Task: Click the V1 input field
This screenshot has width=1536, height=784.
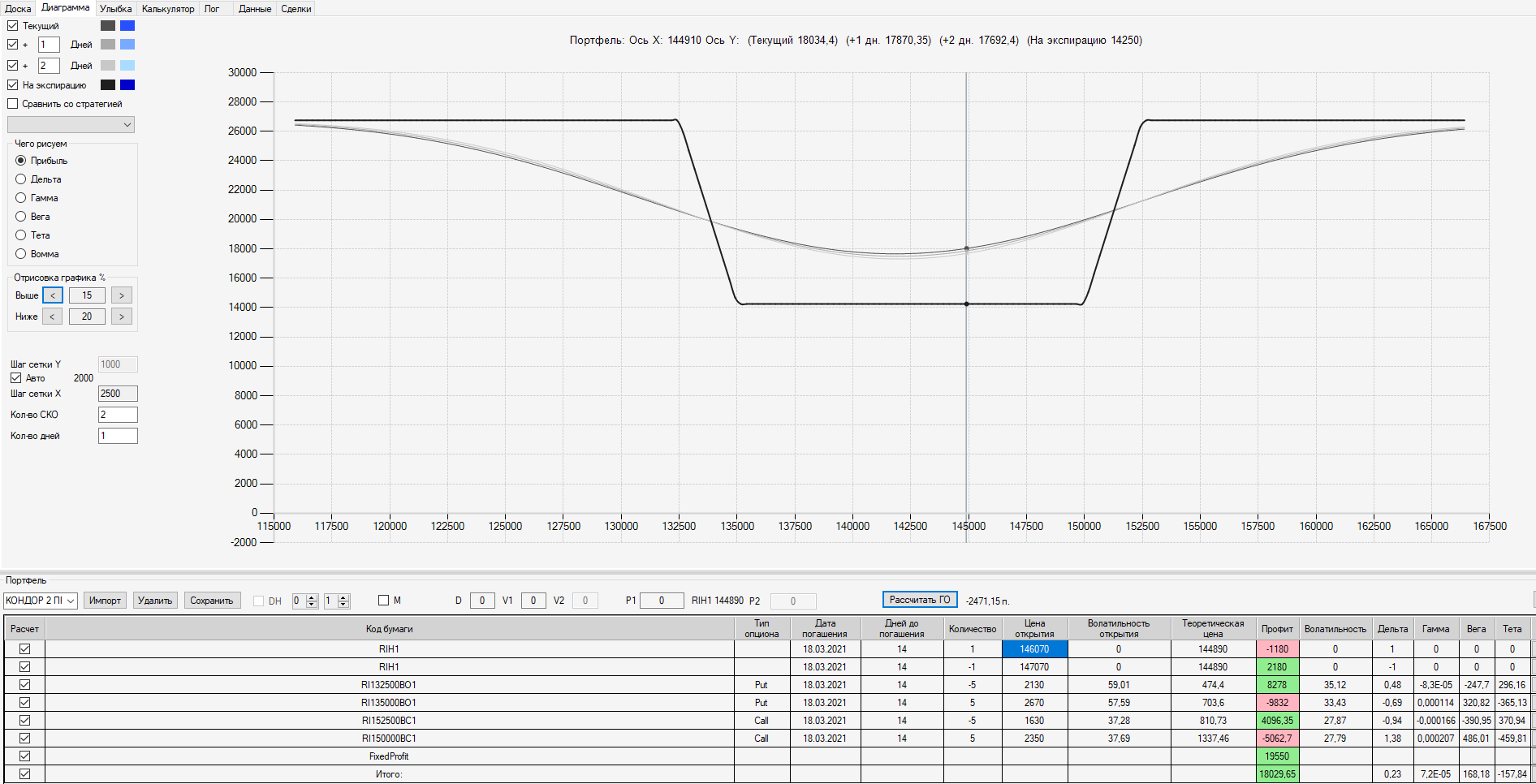Action: [x=533, y=601]
